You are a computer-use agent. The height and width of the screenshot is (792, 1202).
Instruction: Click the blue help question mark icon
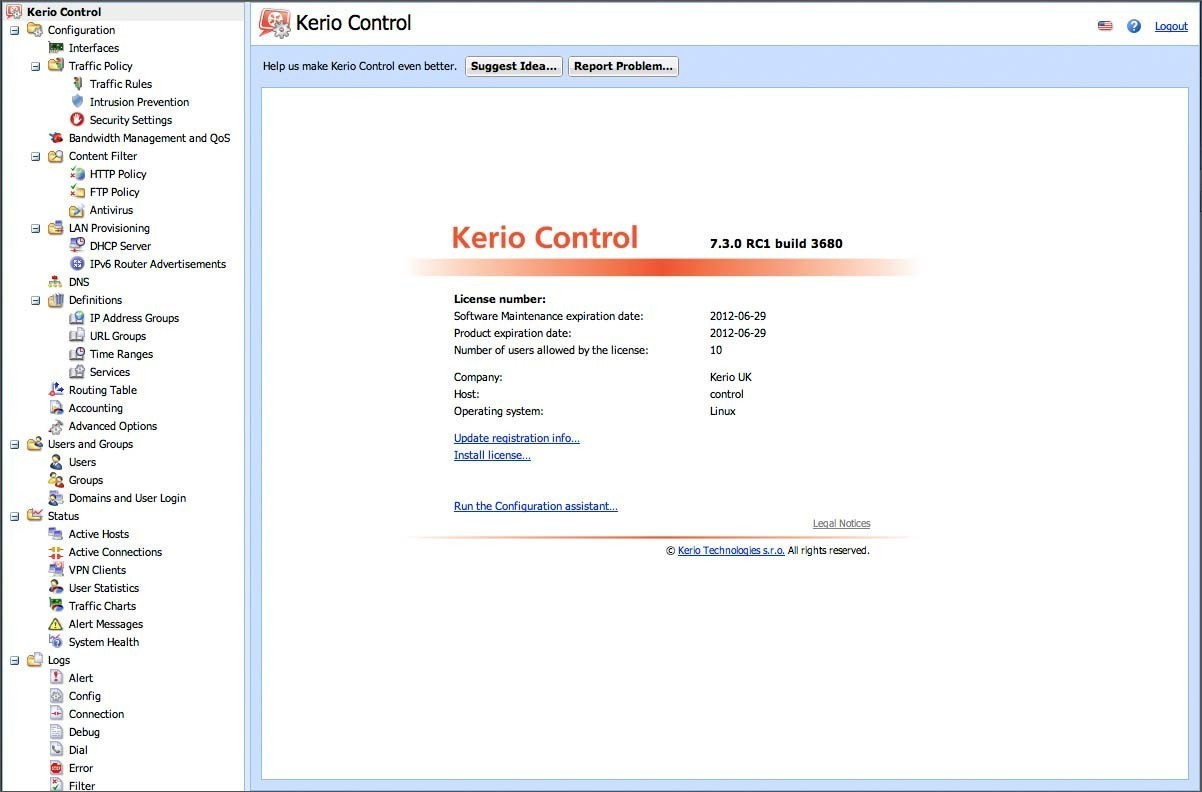tap(1134, 26)
